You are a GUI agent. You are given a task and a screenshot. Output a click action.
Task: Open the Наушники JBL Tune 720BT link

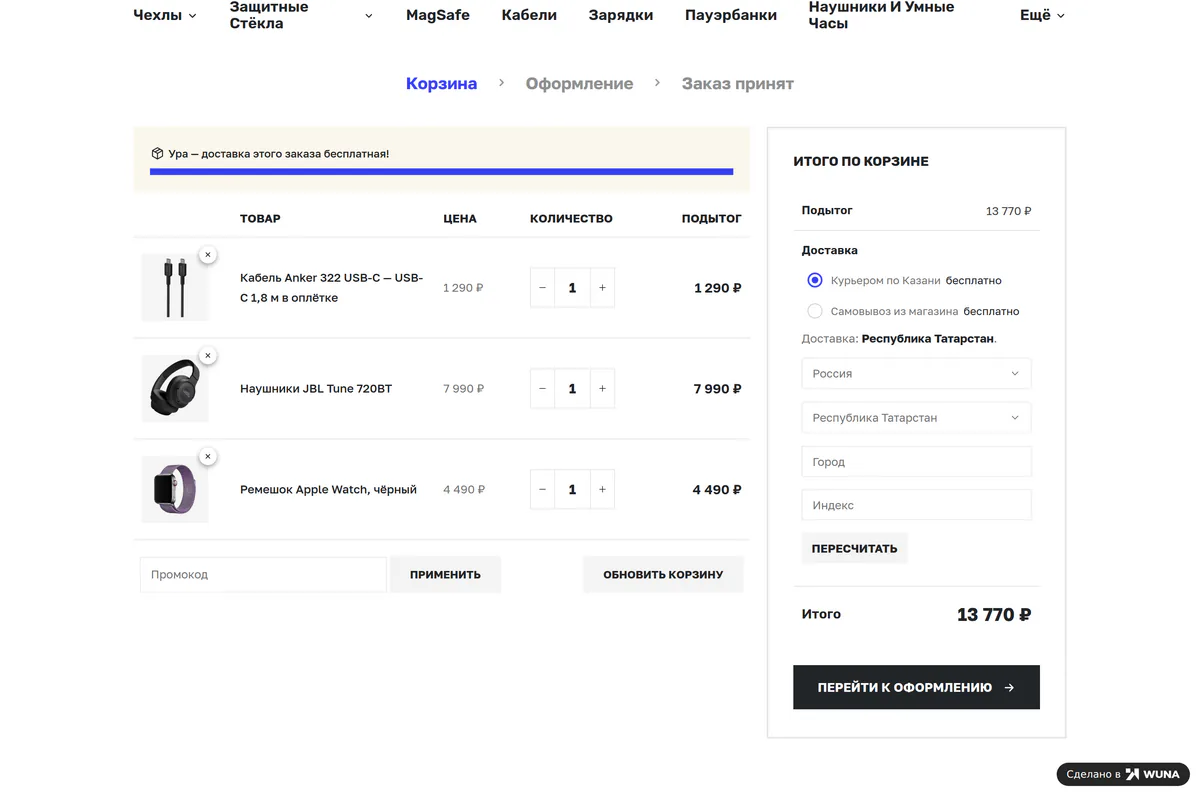[316, 389]
